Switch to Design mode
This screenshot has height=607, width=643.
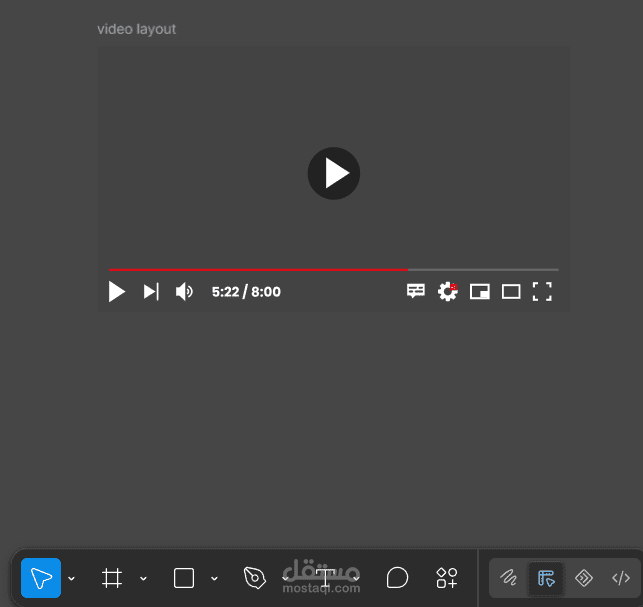click(x=546, y=578)
